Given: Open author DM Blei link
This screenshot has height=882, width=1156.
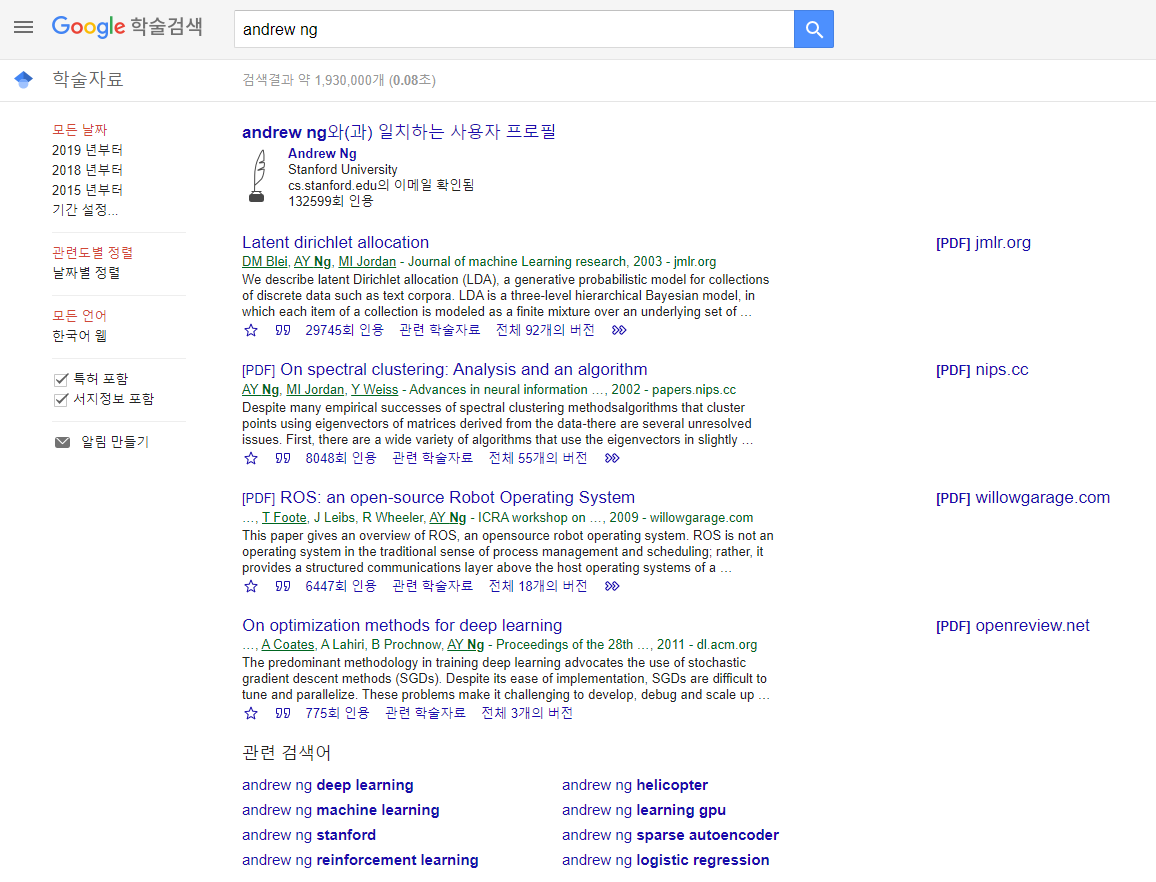Looking at the screenshot, I should point(265,262).
